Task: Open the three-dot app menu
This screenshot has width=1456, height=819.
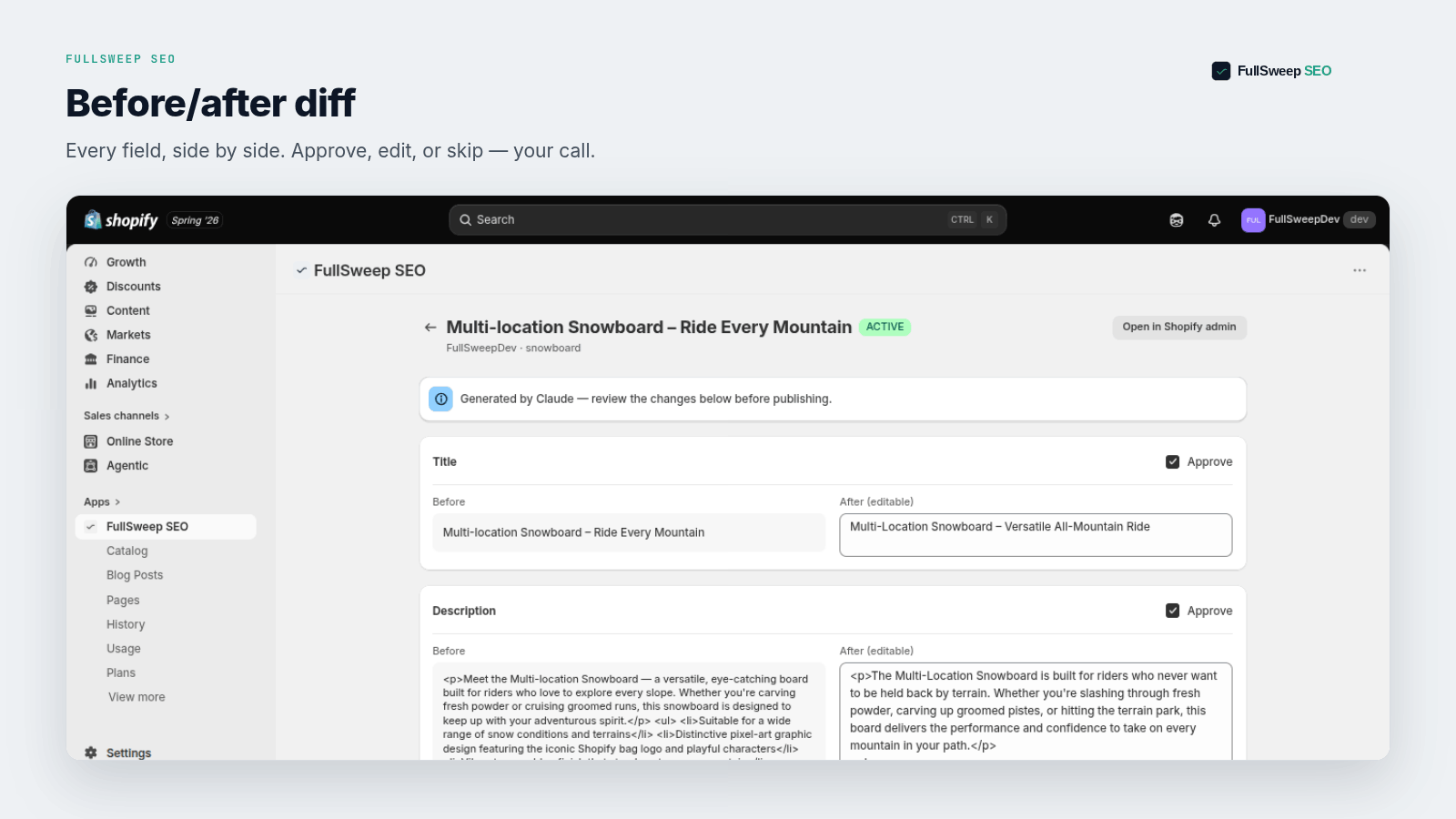Action: point(1360,270)
